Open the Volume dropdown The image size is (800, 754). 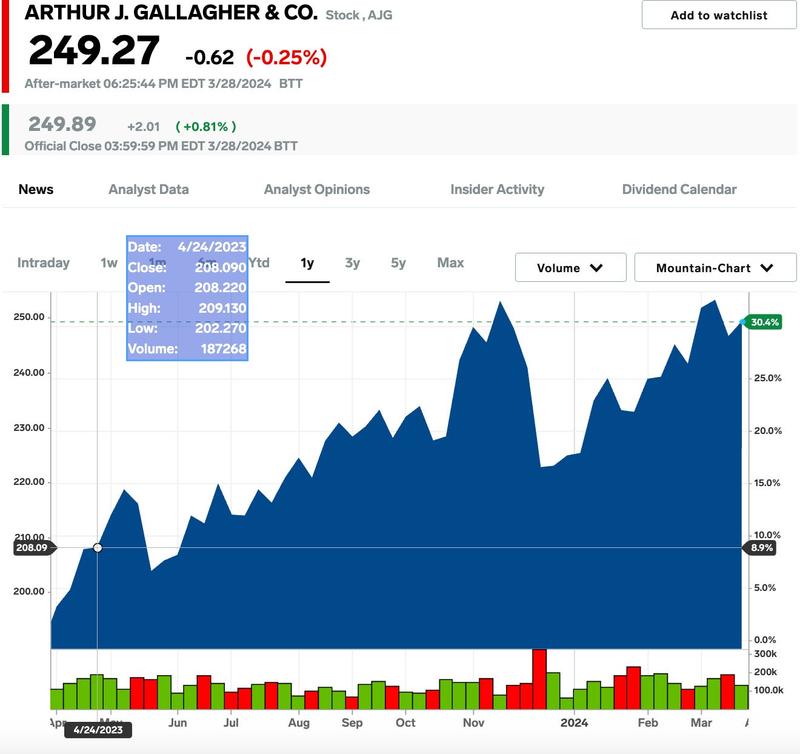click(x=570, y=267)
